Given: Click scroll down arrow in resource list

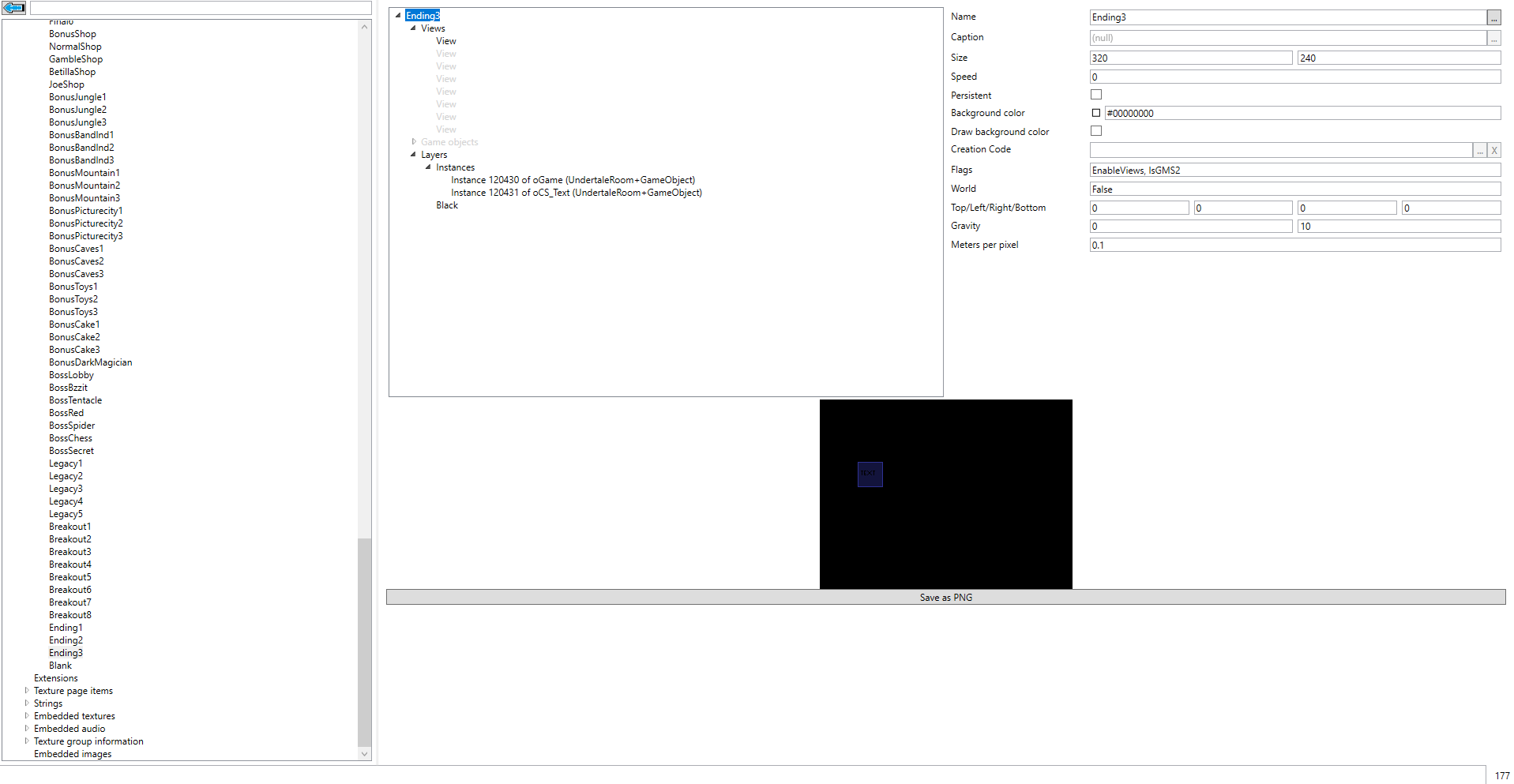Looking at the screenshot, I should pyautogui.click(x=365, y=754).
